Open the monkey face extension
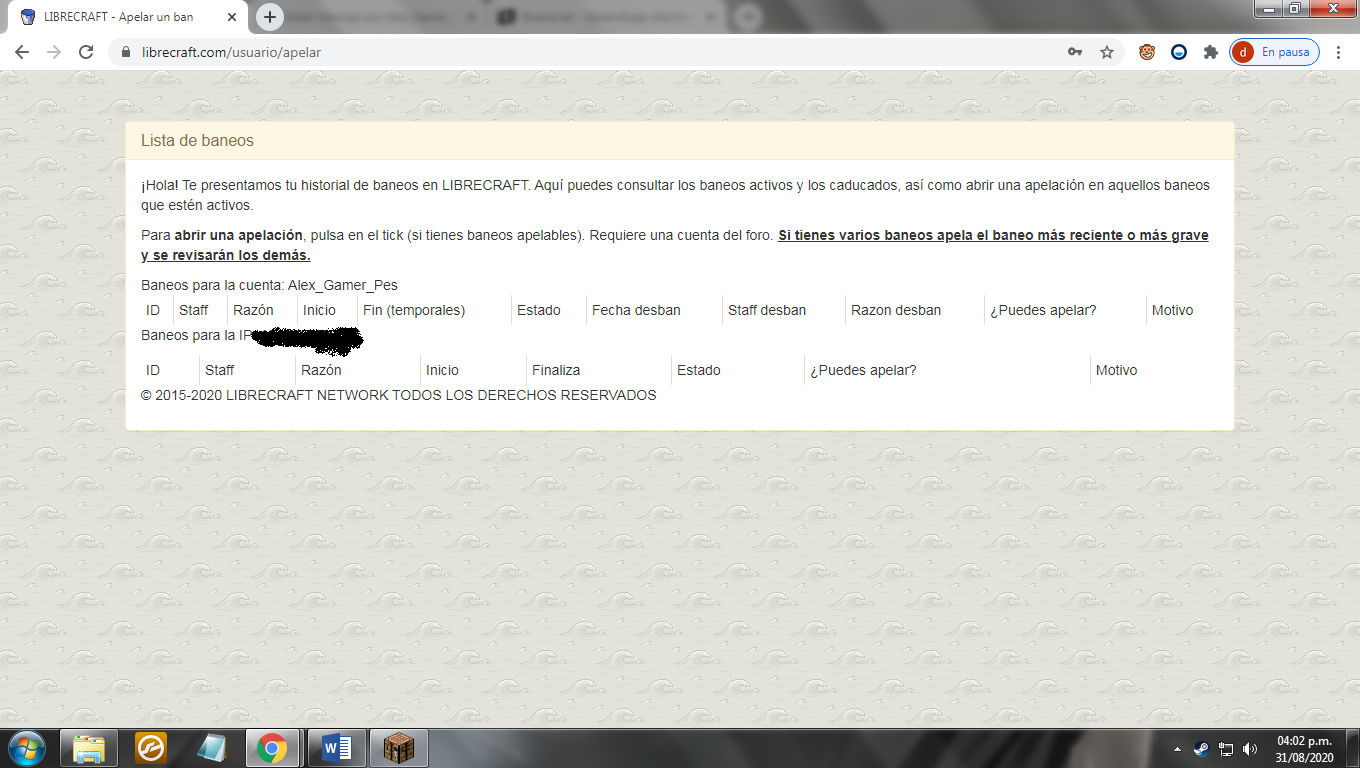Image resolution: width=1360 pixels, height=768 pixels. tap(1147, 52)
